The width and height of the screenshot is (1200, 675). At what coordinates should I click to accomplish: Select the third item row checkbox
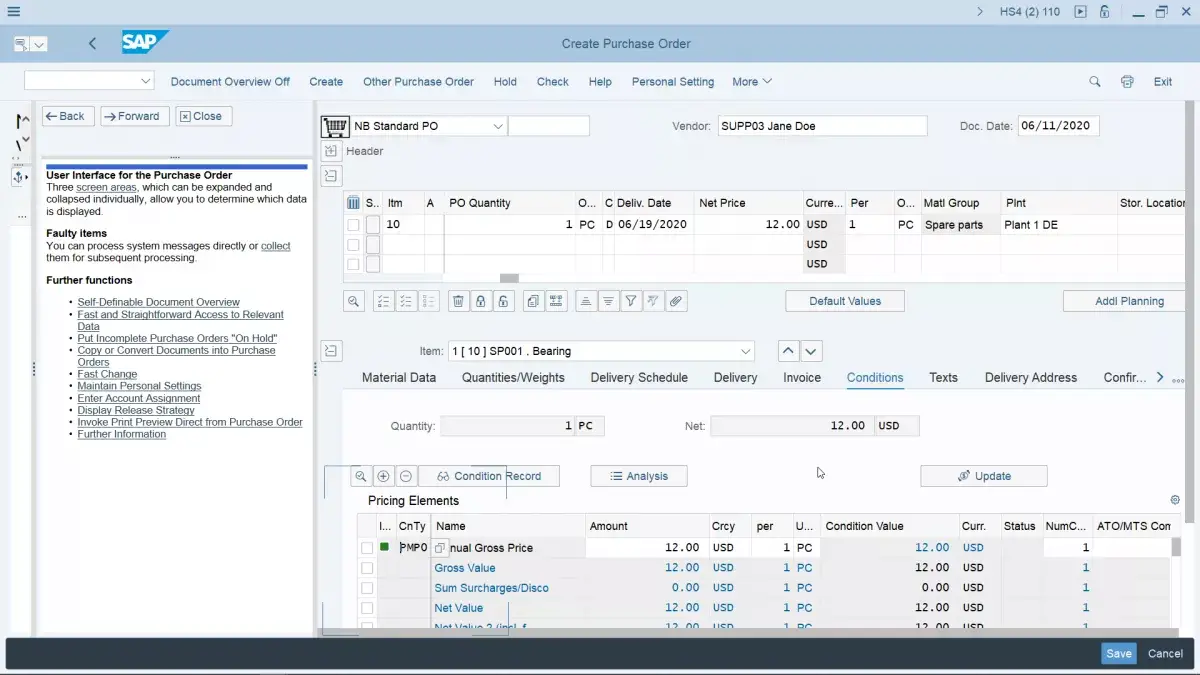click(353, 265)
